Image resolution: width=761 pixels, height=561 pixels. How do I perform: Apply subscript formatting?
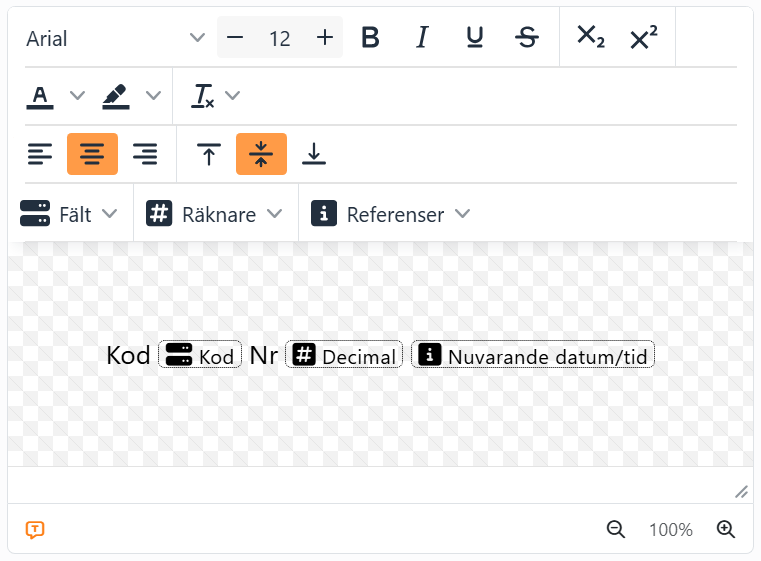point(591,37)
